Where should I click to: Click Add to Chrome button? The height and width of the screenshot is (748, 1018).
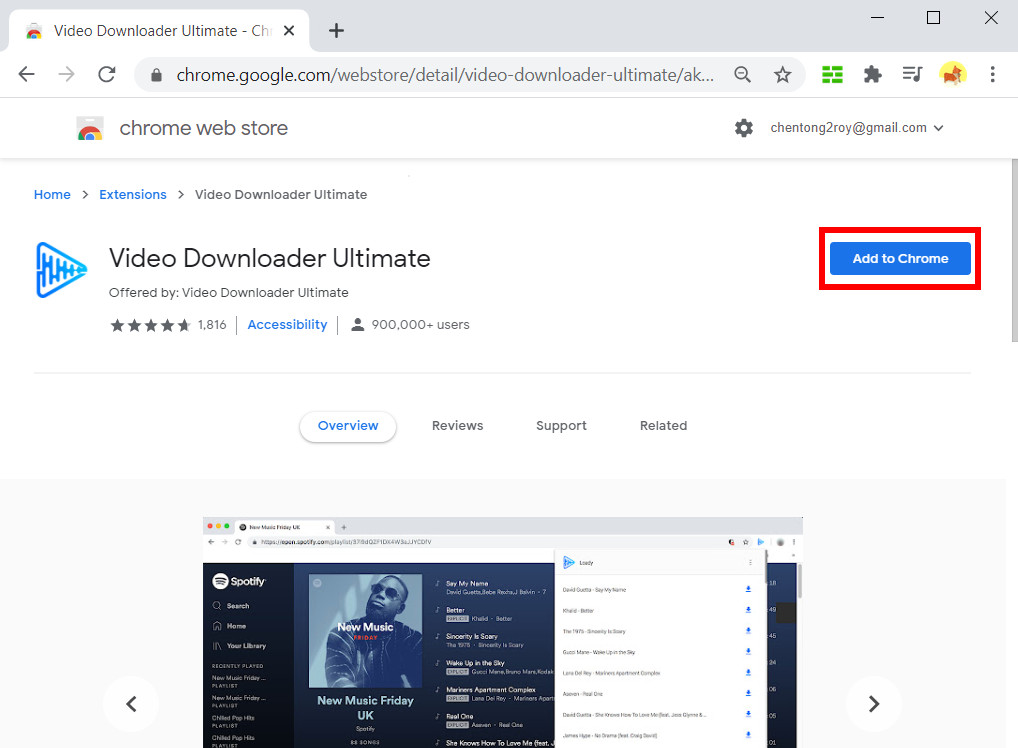click(900, 258)
